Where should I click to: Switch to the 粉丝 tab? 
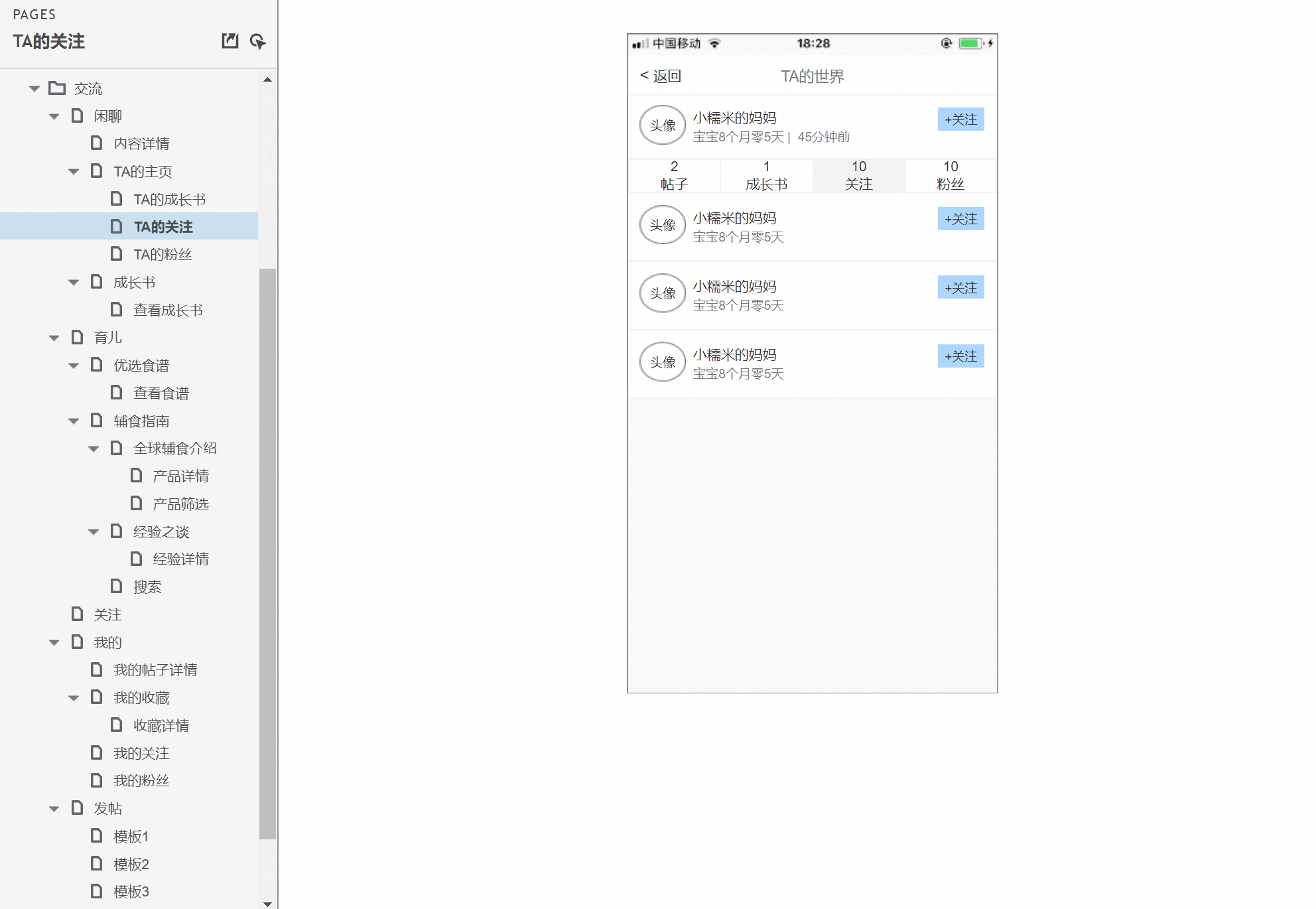951,176
